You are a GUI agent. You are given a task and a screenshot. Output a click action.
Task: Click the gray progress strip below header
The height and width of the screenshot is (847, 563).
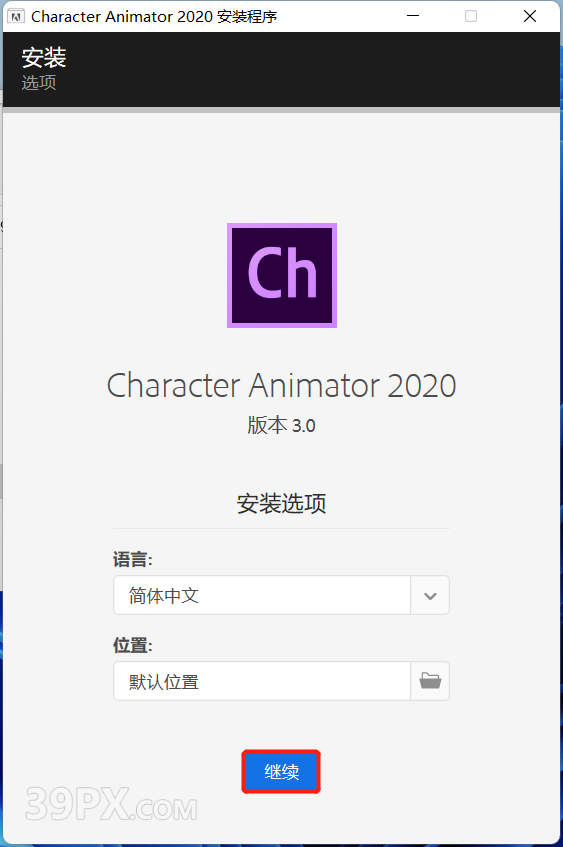pos(282,110)
